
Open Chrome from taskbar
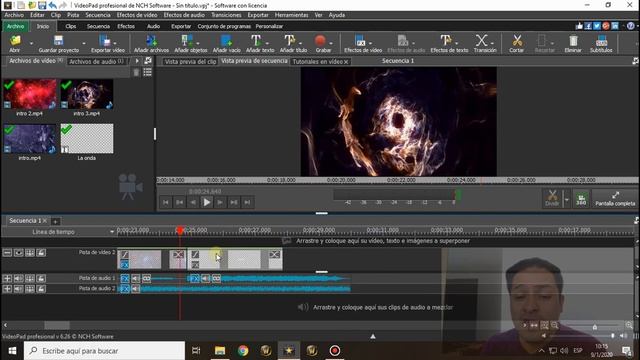coord(243,351)
